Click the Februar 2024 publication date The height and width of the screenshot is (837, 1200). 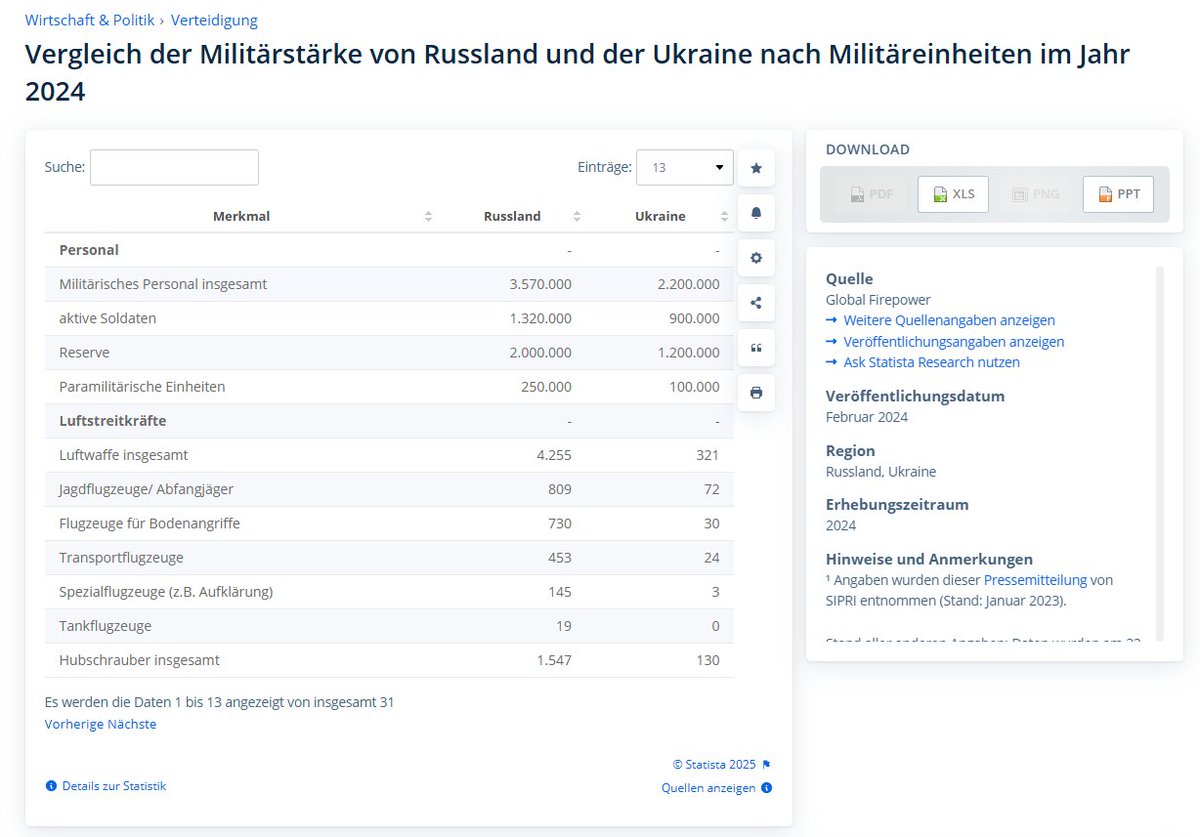[867, 417]
